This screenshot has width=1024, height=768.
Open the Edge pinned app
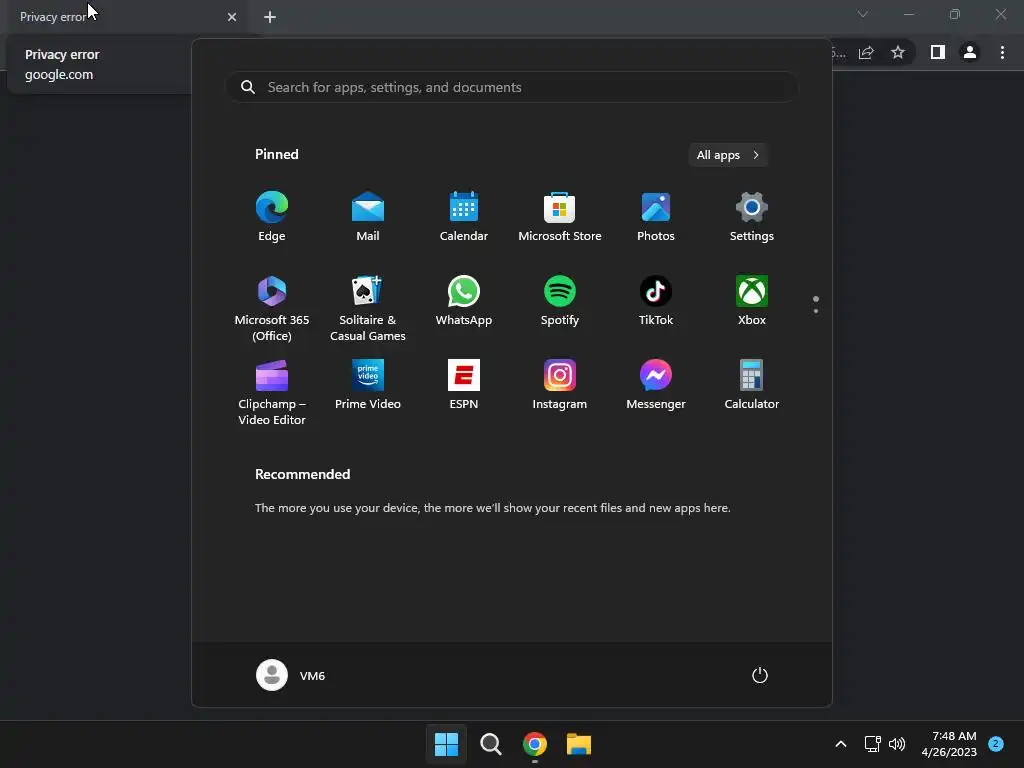coord(272,216)
